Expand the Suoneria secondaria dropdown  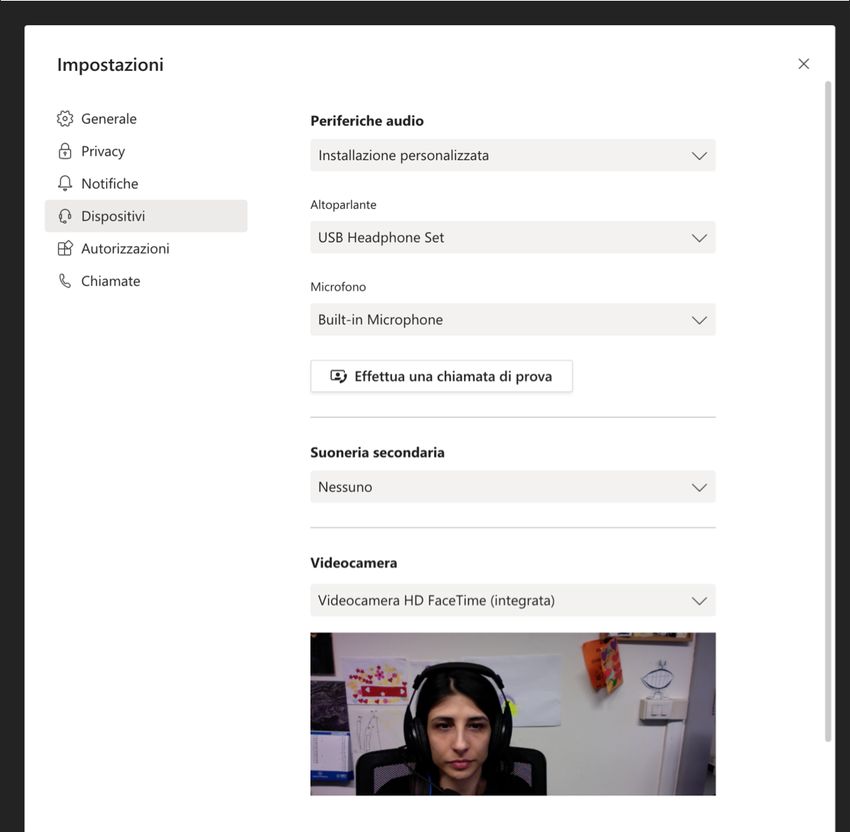(512, 487)
